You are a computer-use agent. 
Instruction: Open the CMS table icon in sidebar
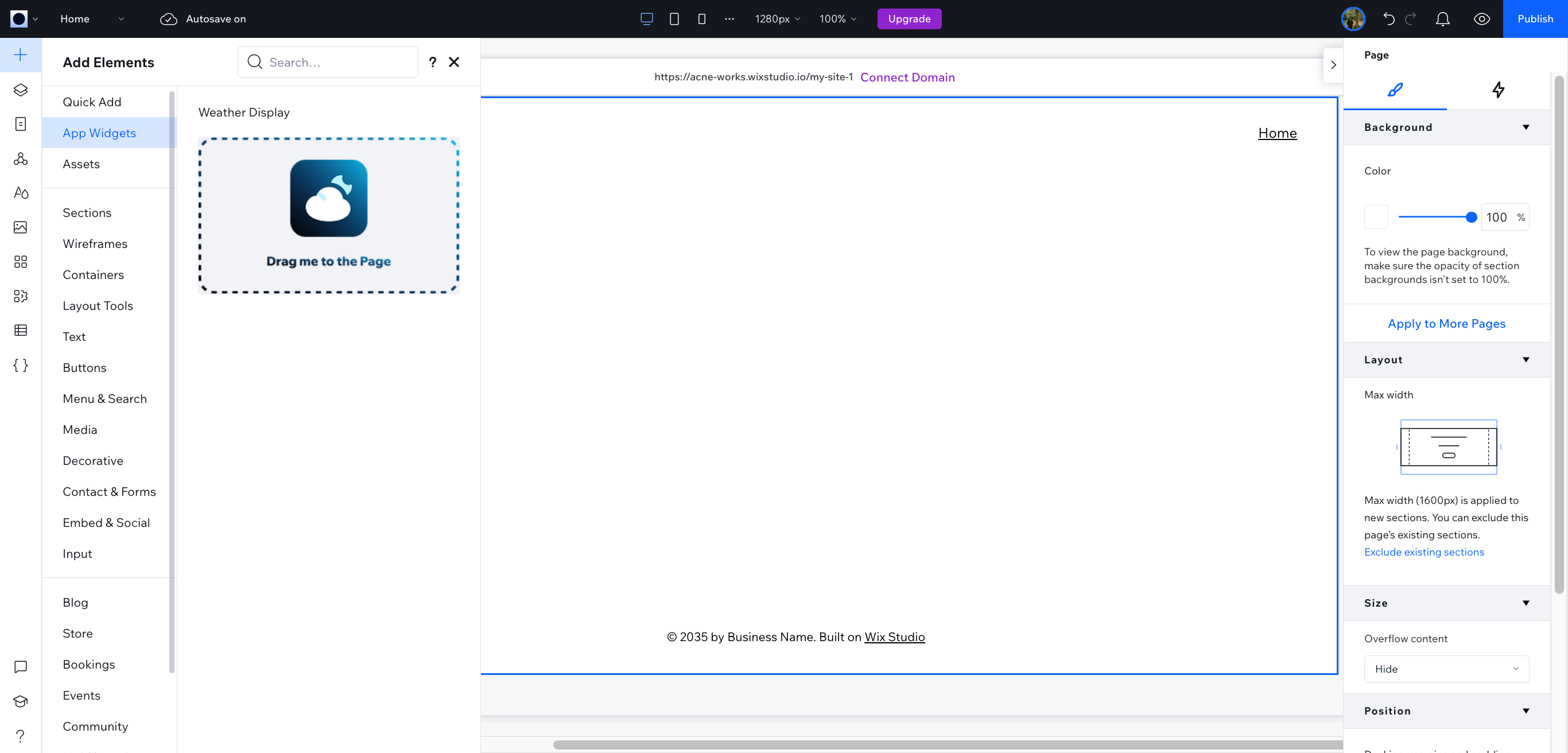[20, 331]
